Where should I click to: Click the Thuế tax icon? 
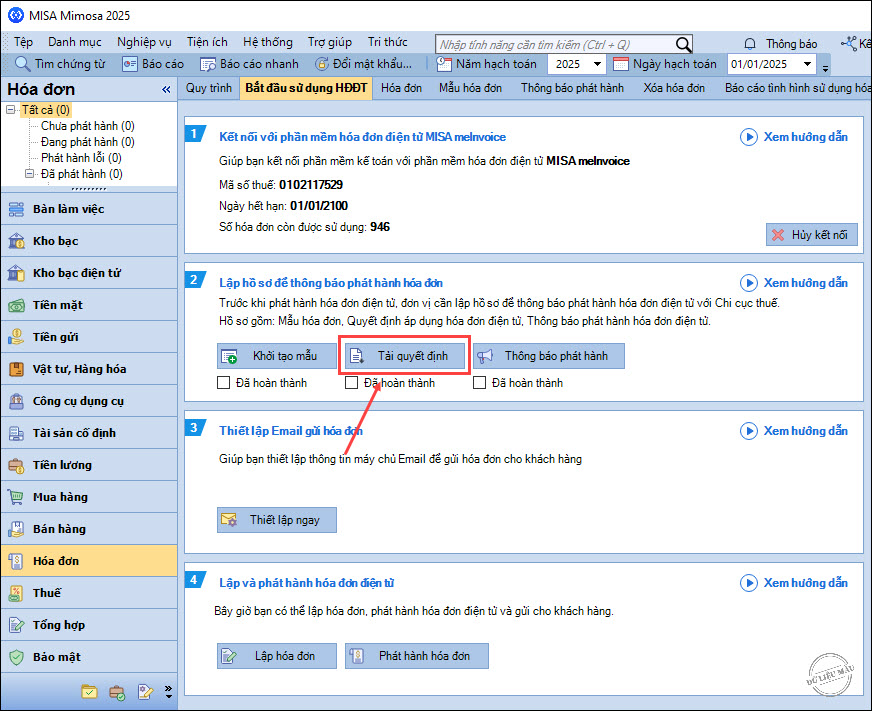[16, 593]
